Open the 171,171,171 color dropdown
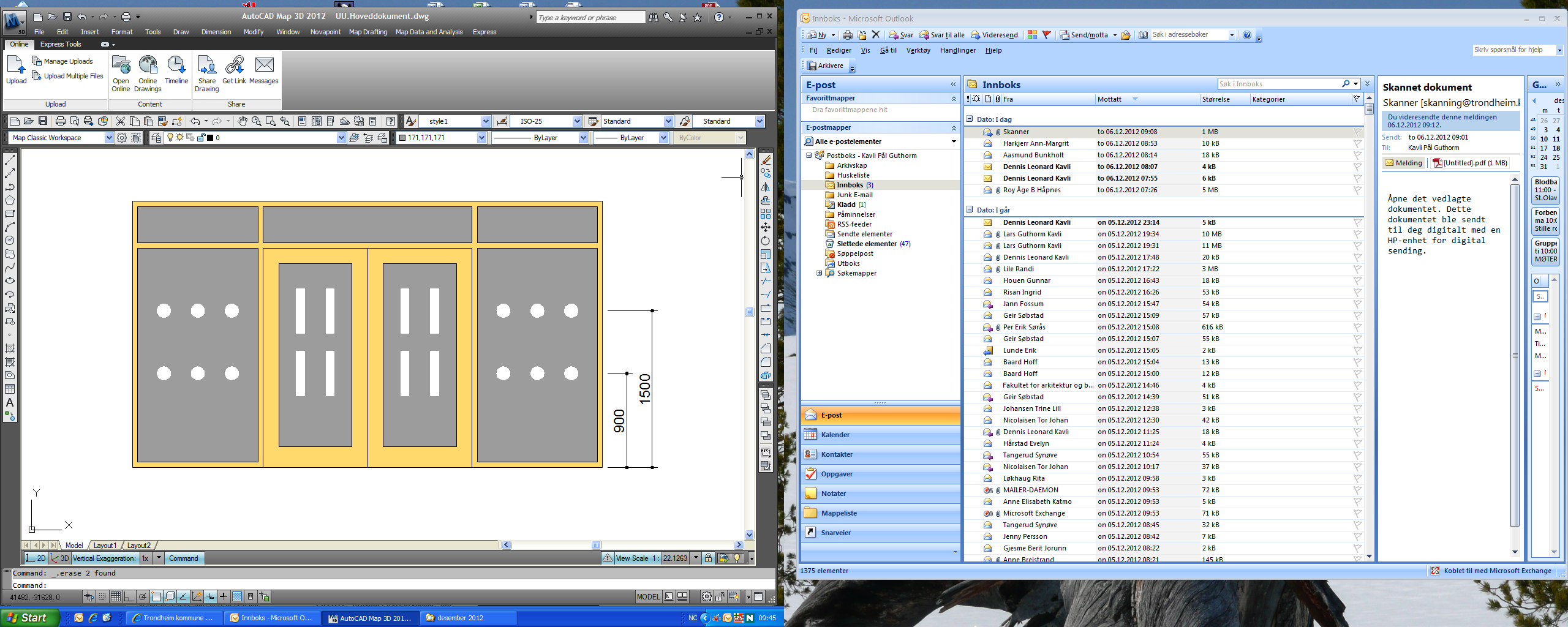The image size is (1568, 627). 481,138
